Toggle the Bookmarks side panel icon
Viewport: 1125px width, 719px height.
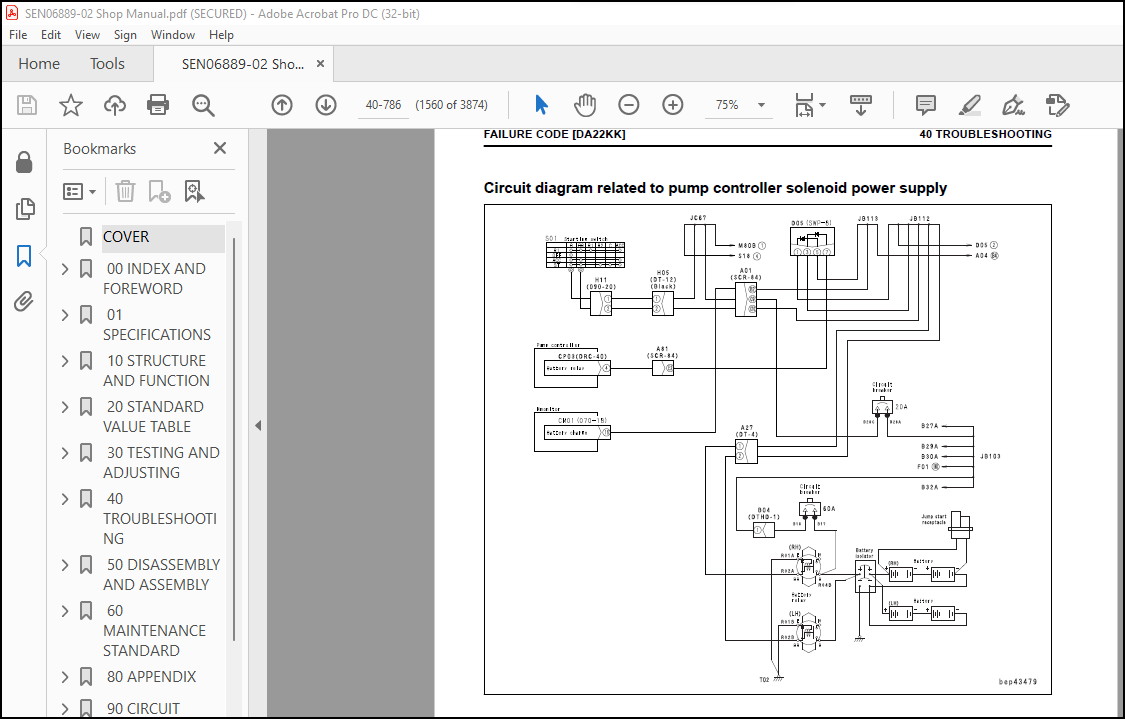(24, 255)
